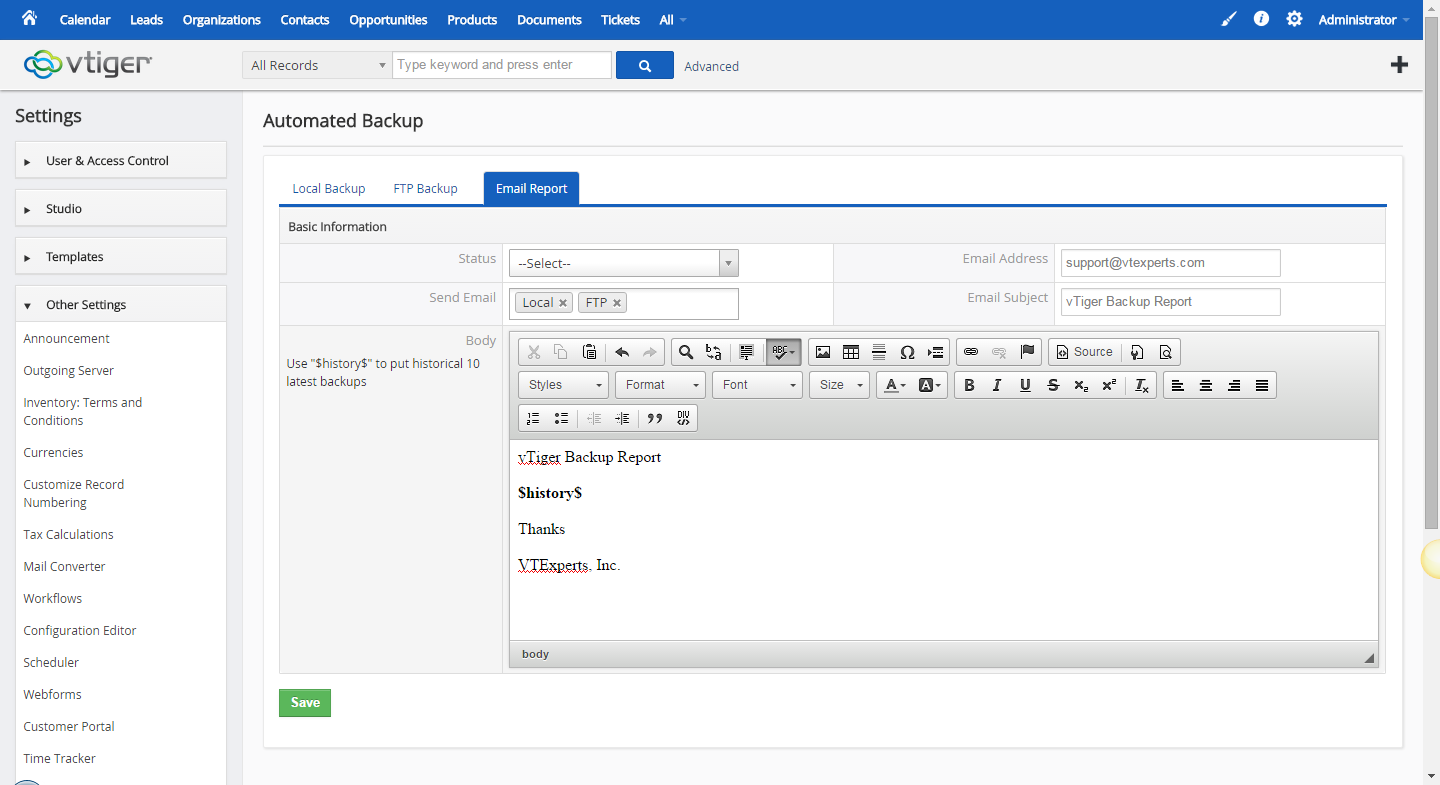Toggle subscript formatting
The height and width of the screenshot is (785, 1440).
tap(1081, 385)
